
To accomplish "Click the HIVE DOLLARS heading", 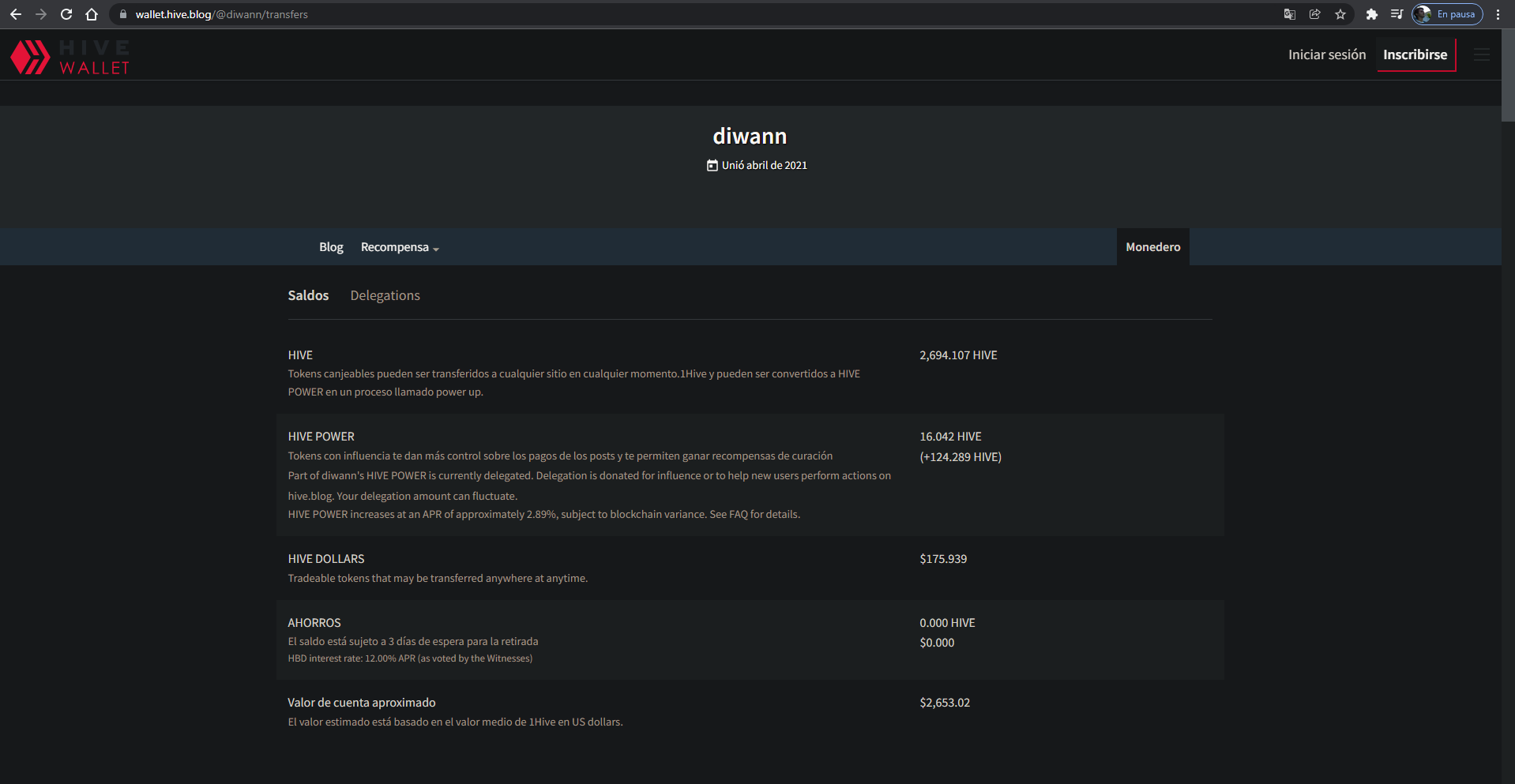I will click(x=326, y=559).
